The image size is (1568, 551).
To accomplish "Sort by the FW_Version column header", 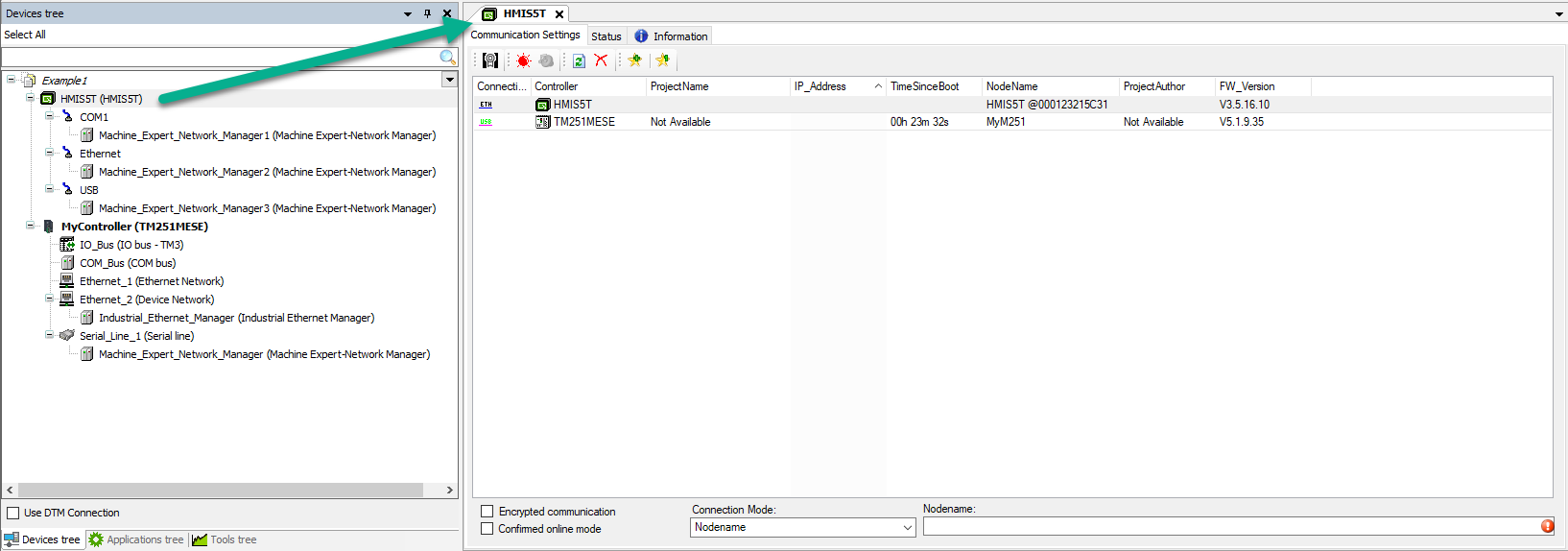I will [x=1263, y=86].
